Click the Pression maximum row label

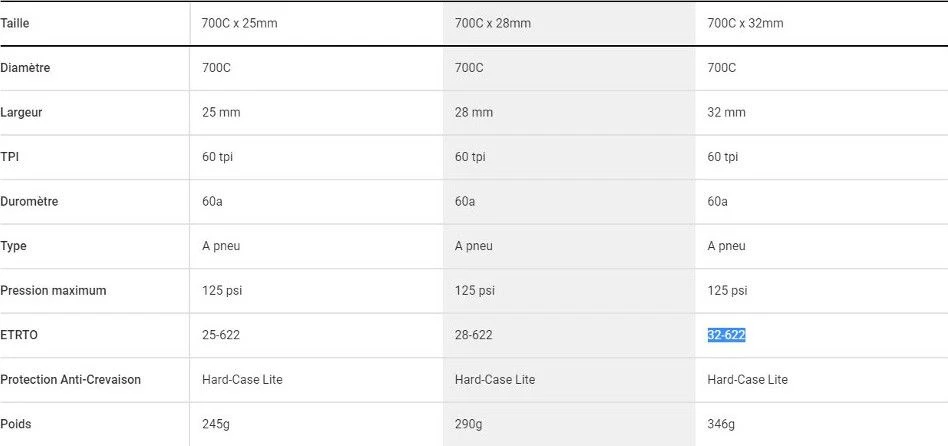coord(53,290)
